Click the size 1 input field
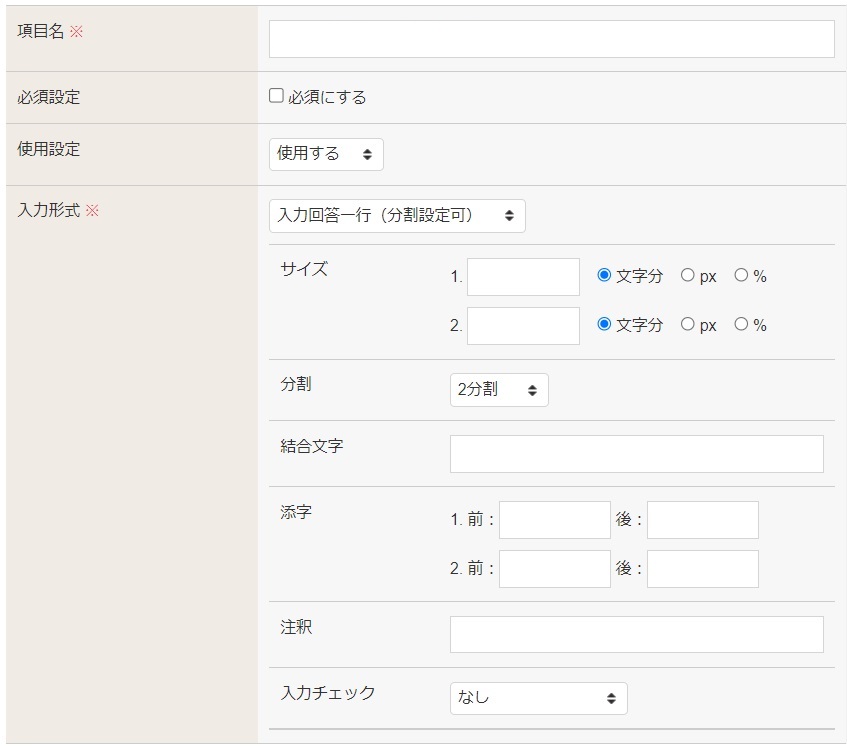Image resolution: width=847 pixels, height=750 pixels. [523, 277]
